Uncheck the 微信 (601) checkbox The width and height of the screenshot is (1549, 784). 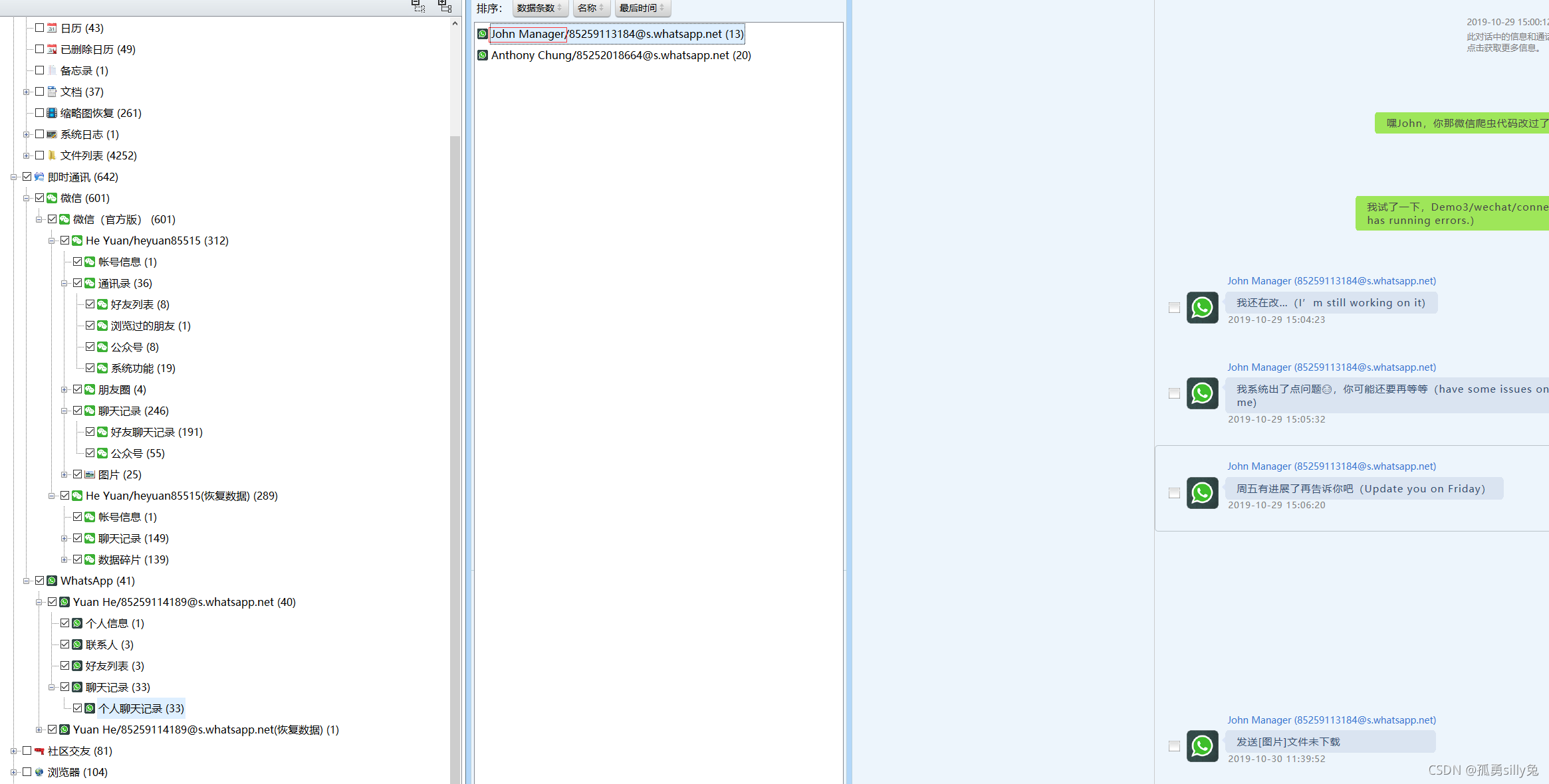(39, 198)
